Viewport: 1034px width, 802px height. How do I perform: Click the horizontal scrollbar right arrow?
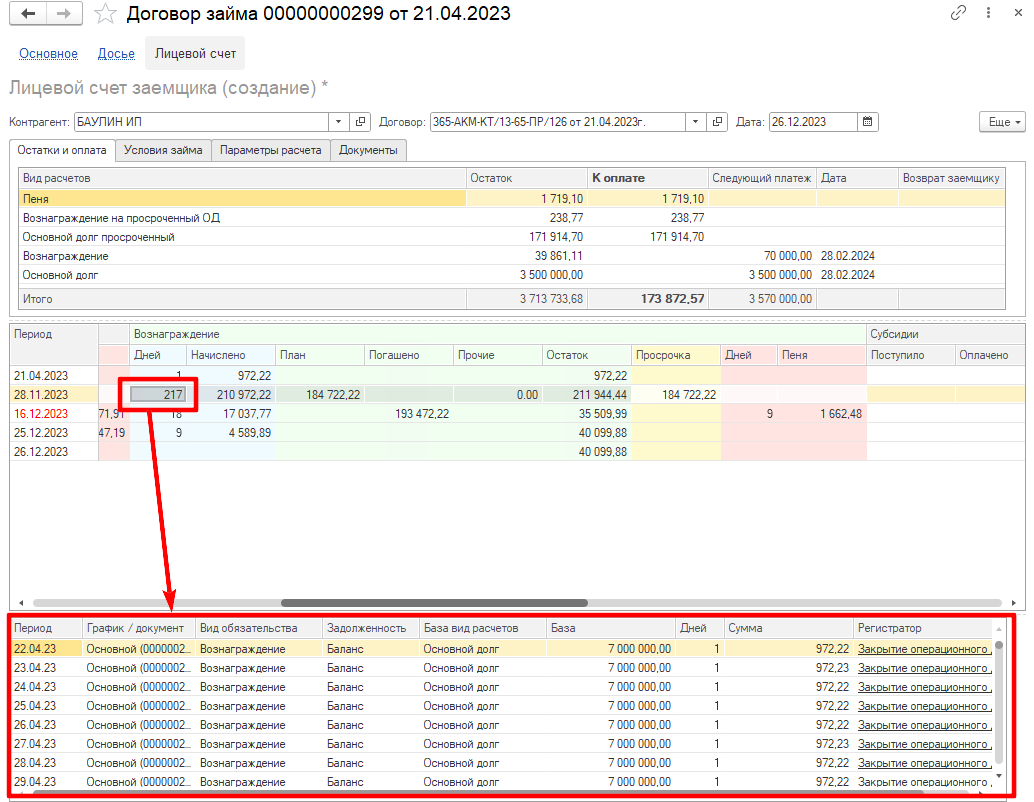tap(1014, 603)
